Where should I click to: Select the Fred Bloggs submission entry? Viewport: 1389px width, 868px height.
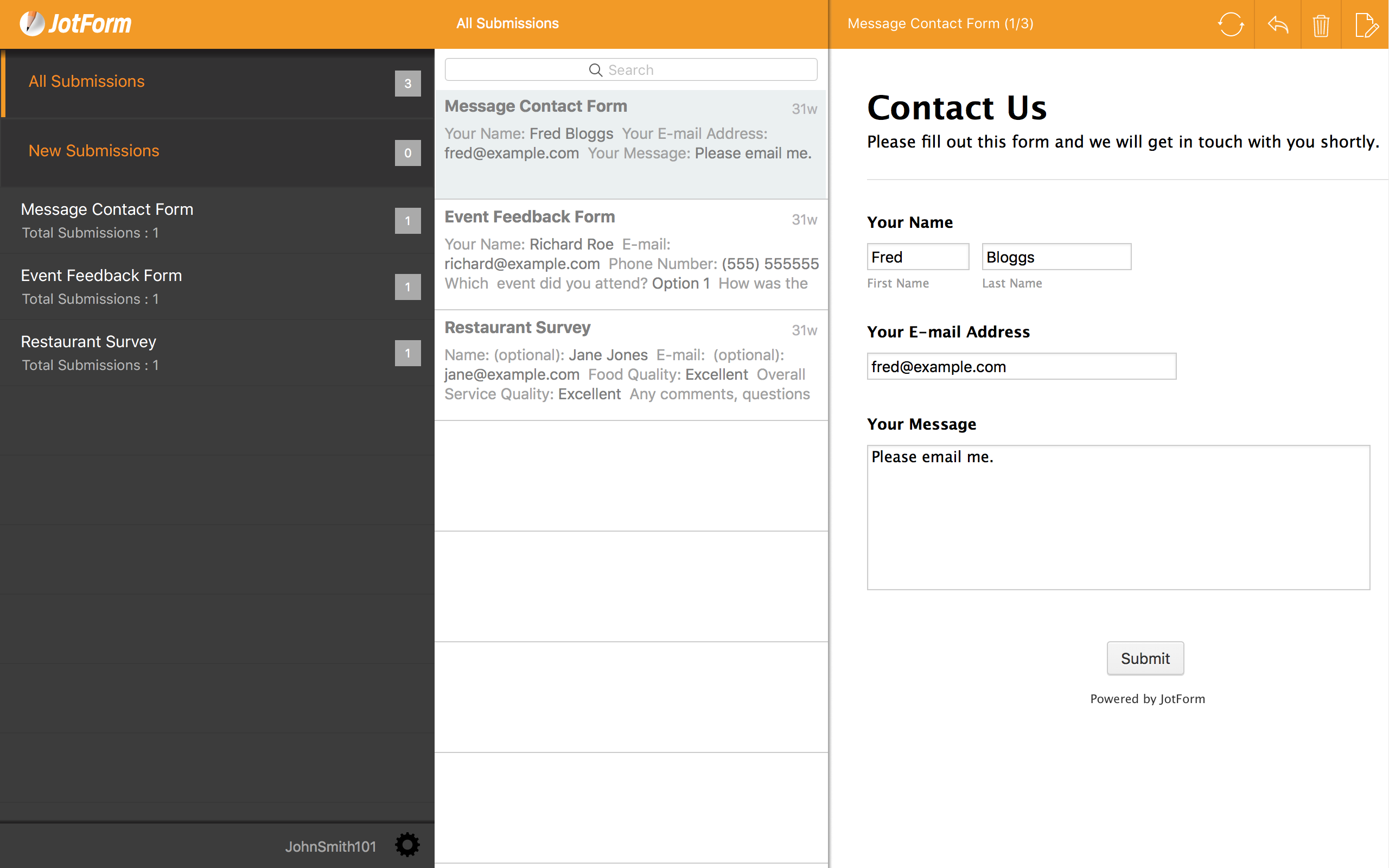click(x=631, y=144)
